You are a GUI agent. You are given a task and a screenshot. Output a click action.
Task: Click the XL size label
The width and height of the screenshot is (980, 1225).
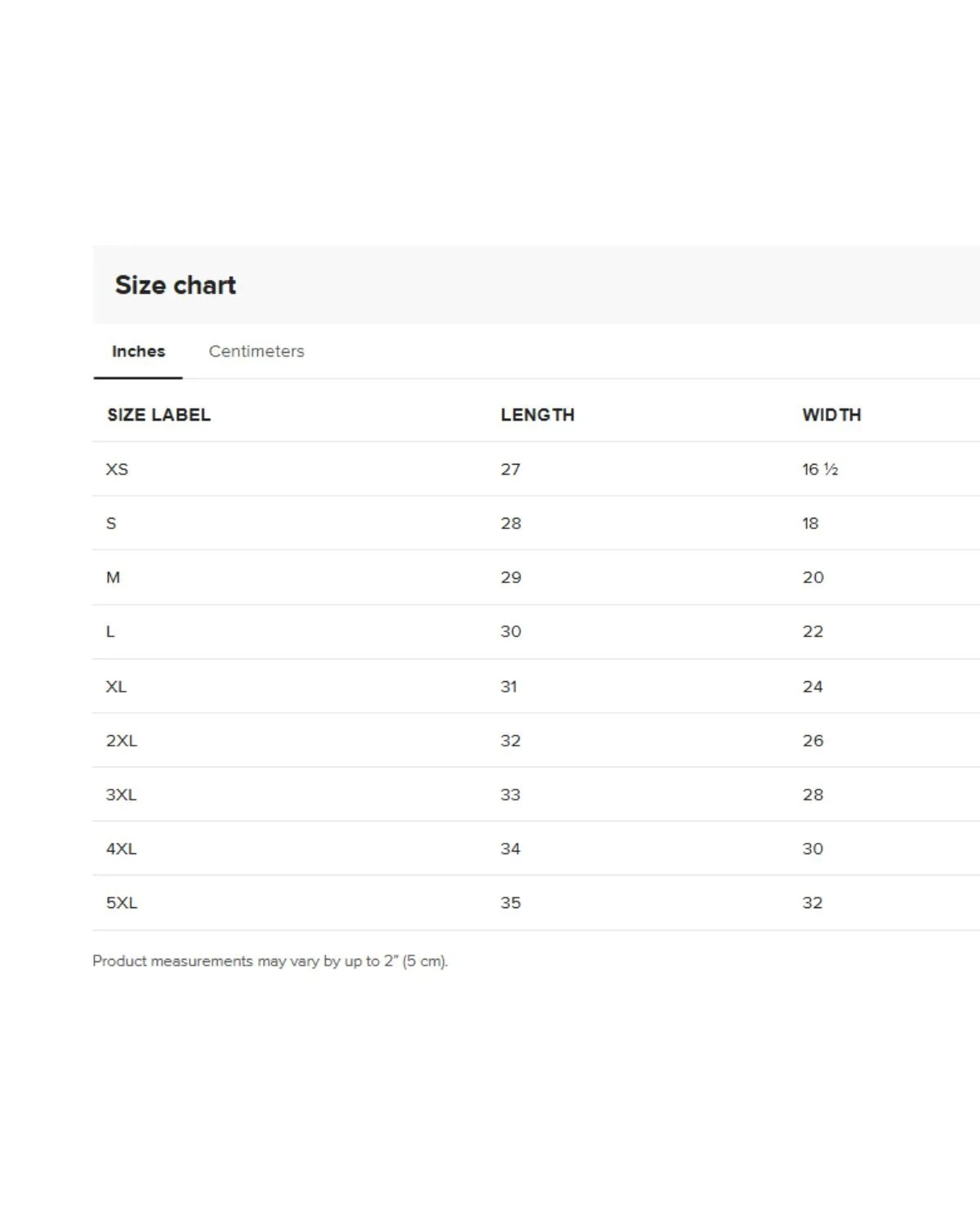tap(116, 687)
